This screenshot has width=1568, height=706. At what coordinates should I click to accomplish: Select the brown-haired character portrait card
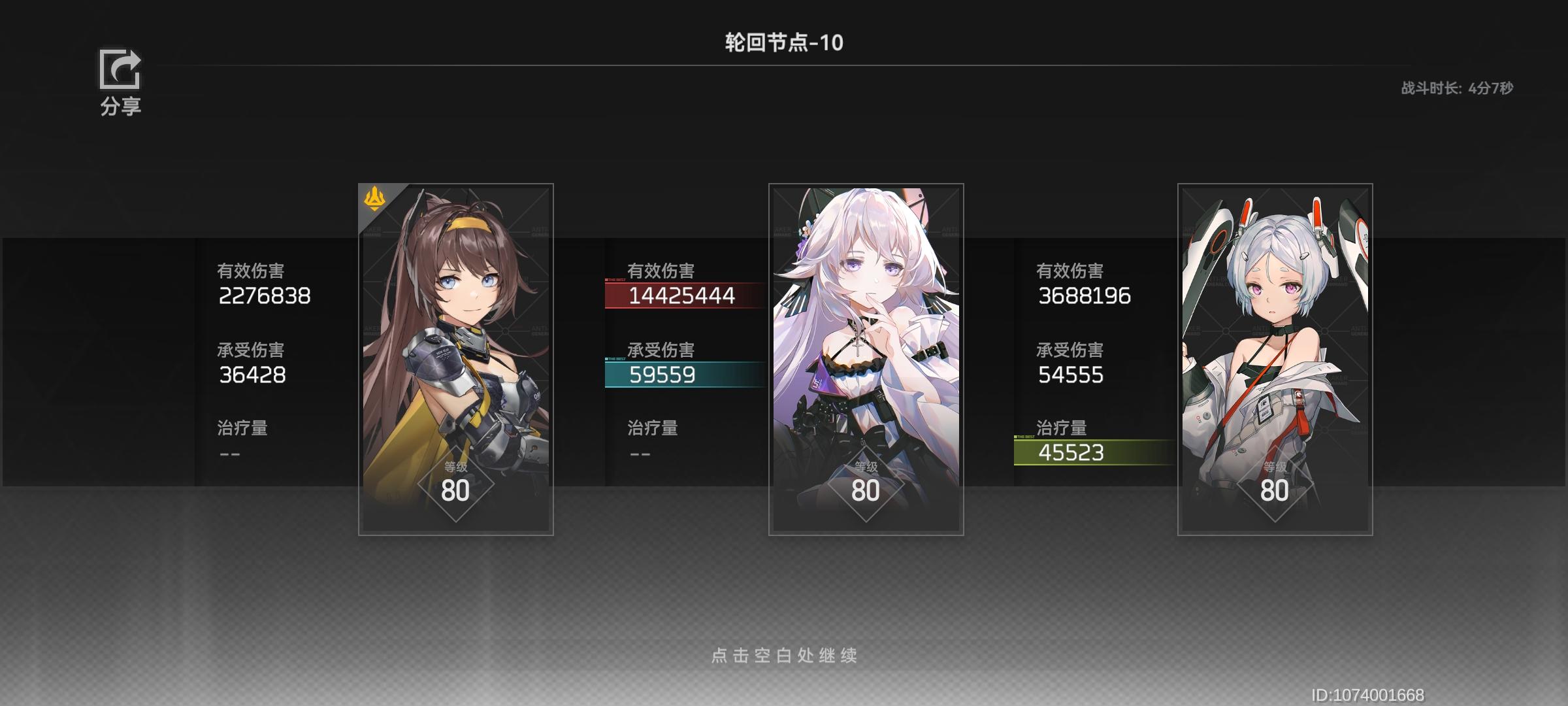[456, 360]
